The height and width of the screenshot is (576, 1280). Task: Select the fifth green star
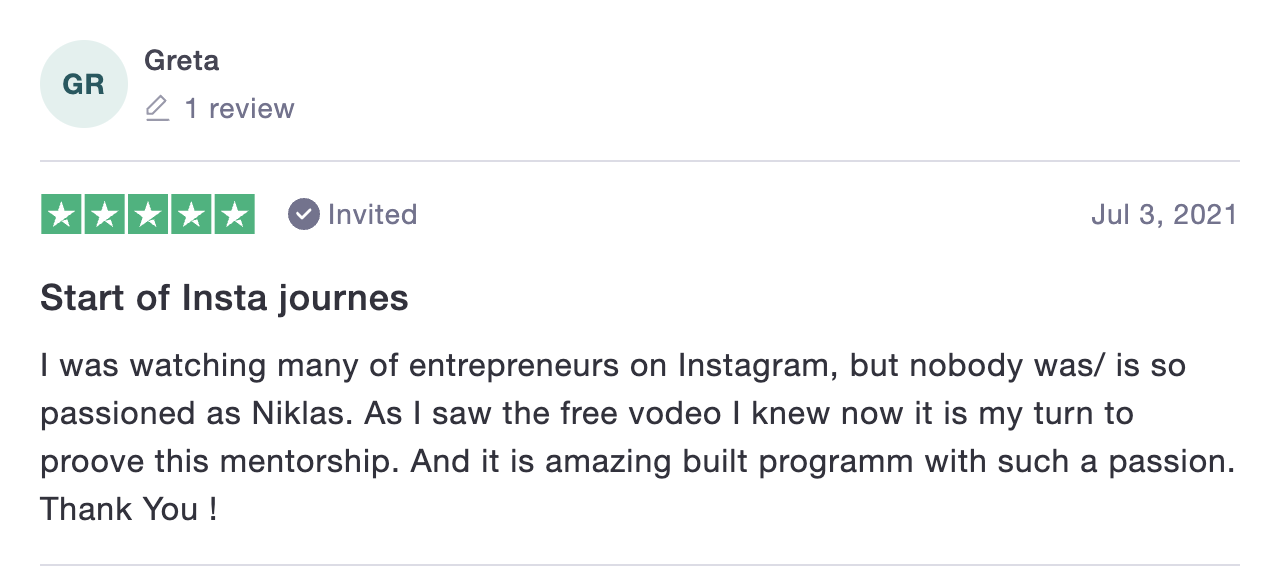[x=235, y=214]
